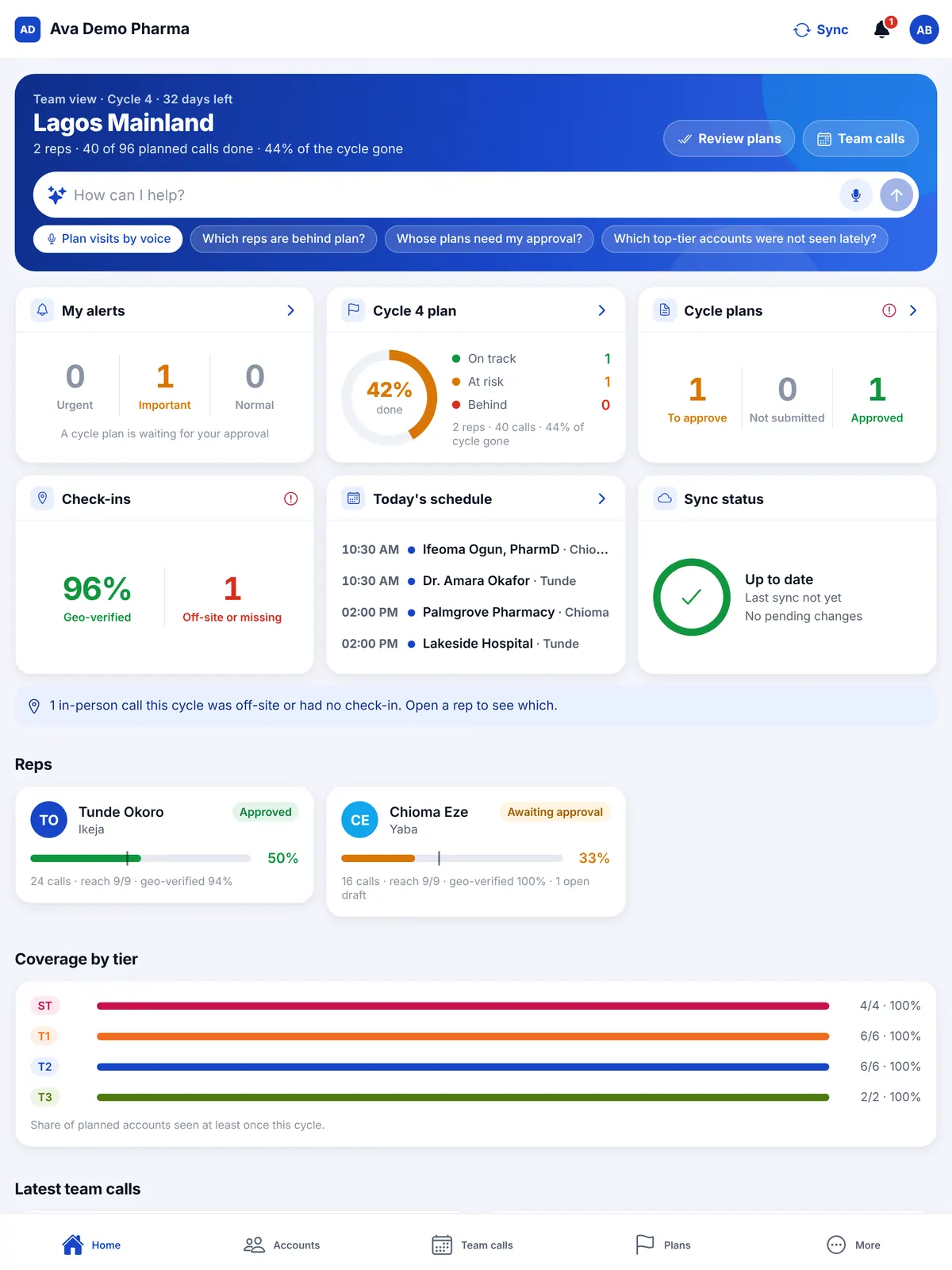Click the red warning icon on Check-ins
This screenshot has height=1270, width=952.
[291, 498]
